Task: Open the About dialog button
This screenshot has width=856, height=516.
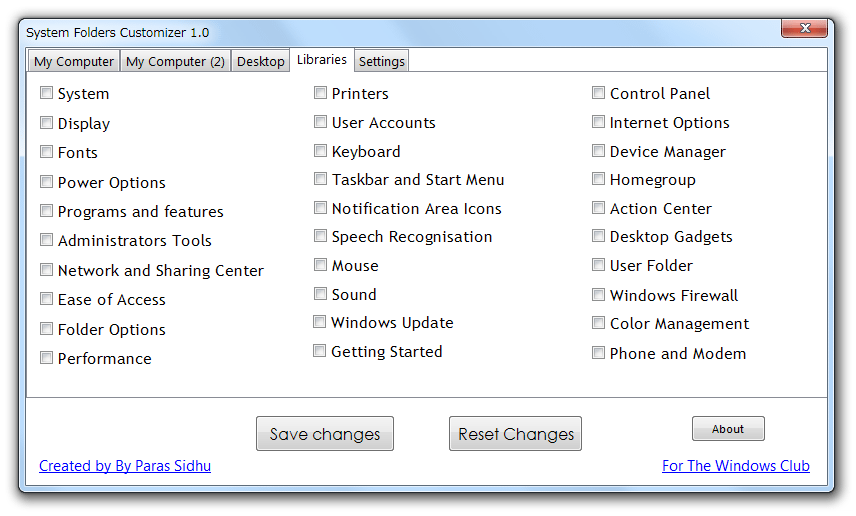Action: [x=728, y=429]
